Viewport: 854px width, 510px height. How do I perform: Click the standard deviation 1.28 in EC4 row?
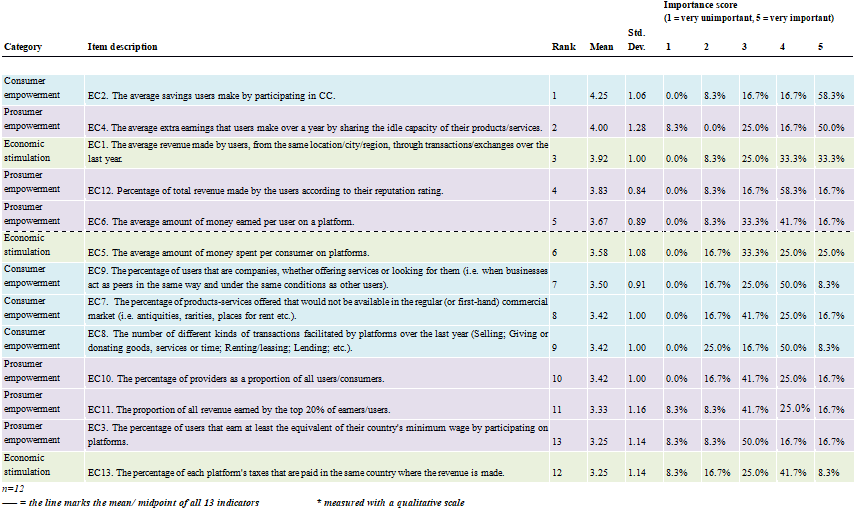pyautogui.click(x=636, y=127)
